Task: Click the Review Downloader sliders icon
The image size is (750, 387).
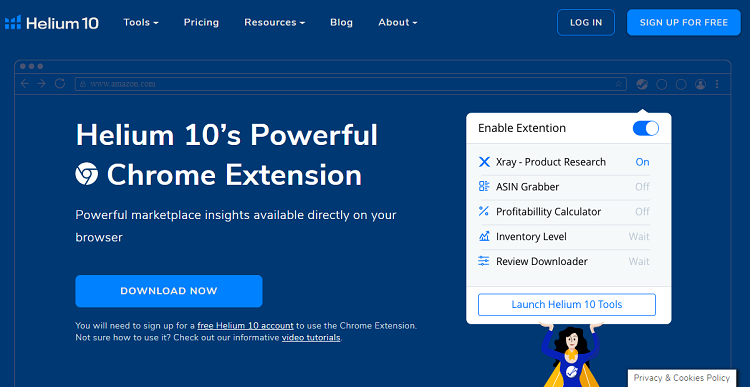Action: [484, 261]
